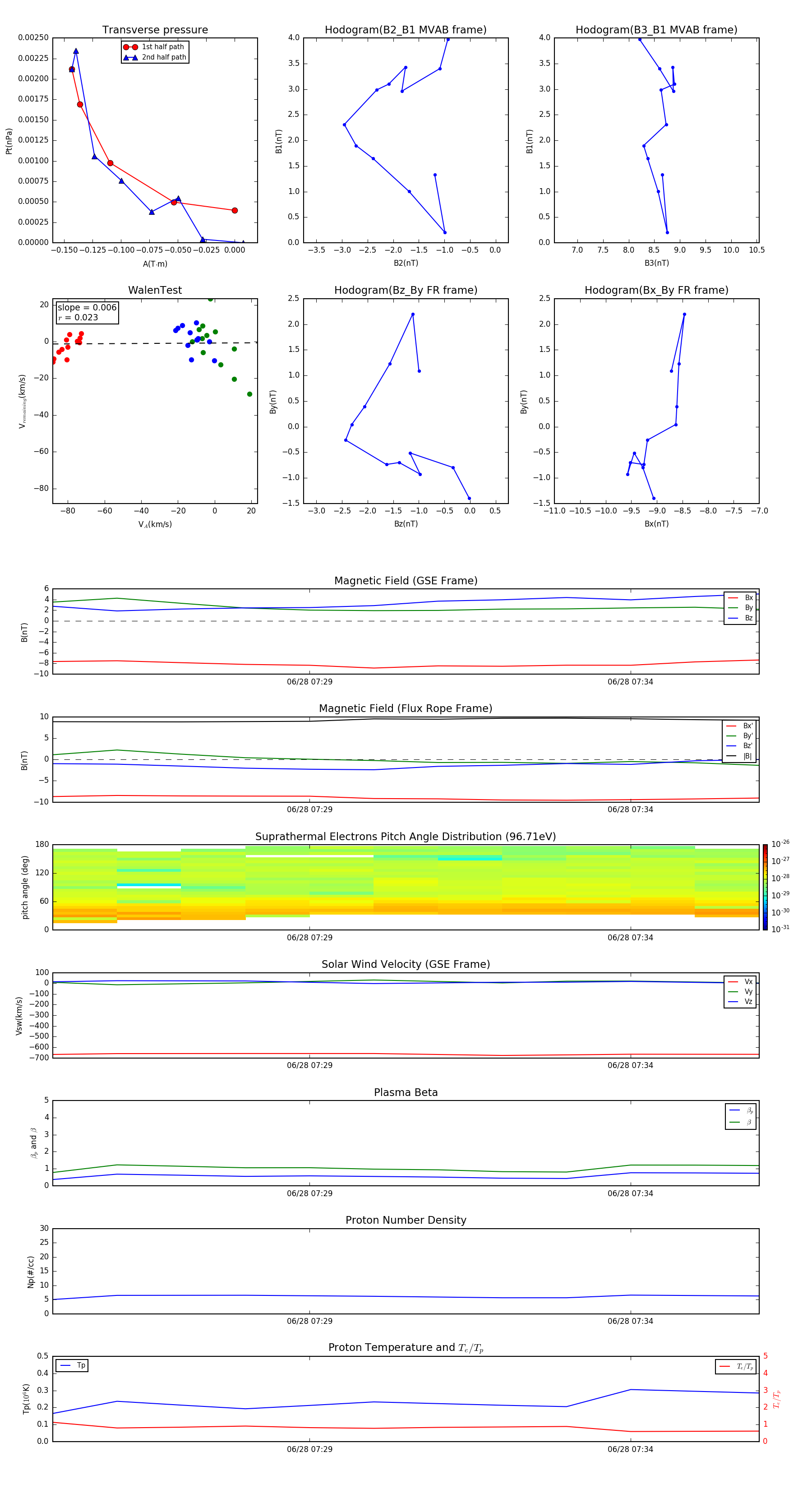Image resolution: width=812 pixels, height=1489 pixels.
Task: Click the 'Tp' legend entry
Action: (72, 1366)
